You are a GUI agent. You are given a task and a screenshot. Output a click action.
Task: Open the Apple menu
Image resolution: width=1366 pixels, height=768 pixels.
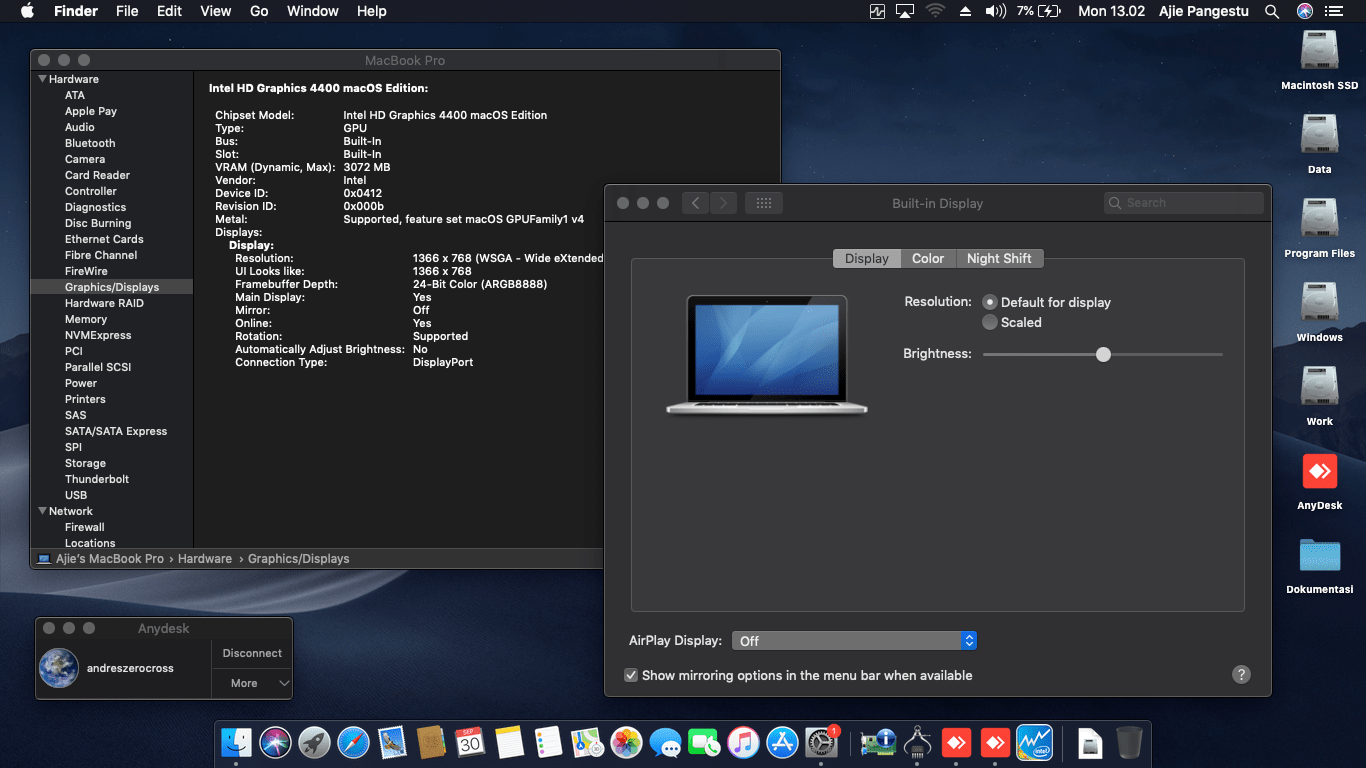tap(27, 11)
